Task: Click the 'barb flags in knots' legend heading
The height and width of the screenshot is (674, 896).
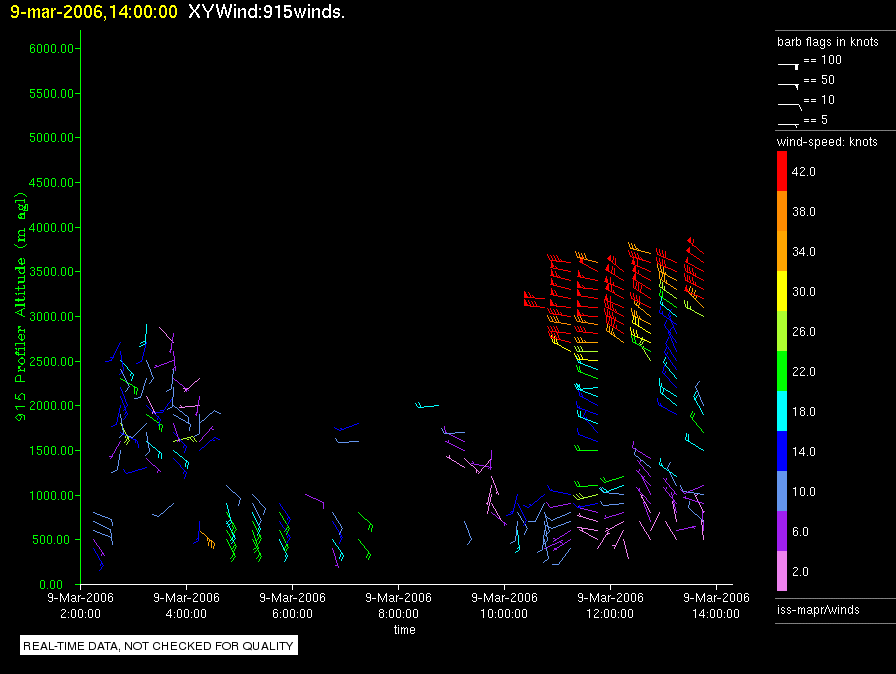Action: click(x=827, y=42)
